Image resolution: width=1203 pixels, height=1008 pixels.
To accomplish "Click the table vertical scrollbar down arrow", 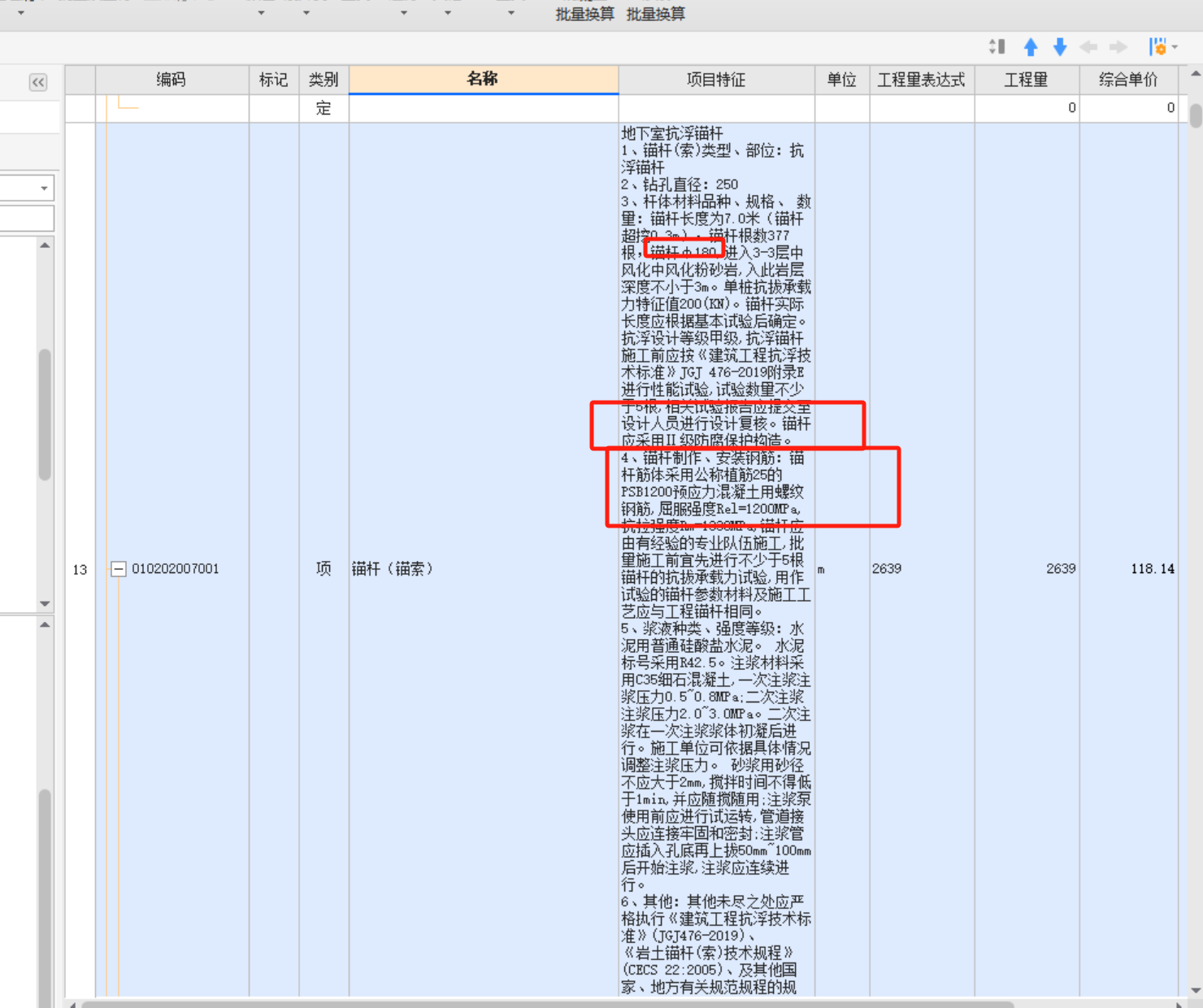I will [1196, 990].
